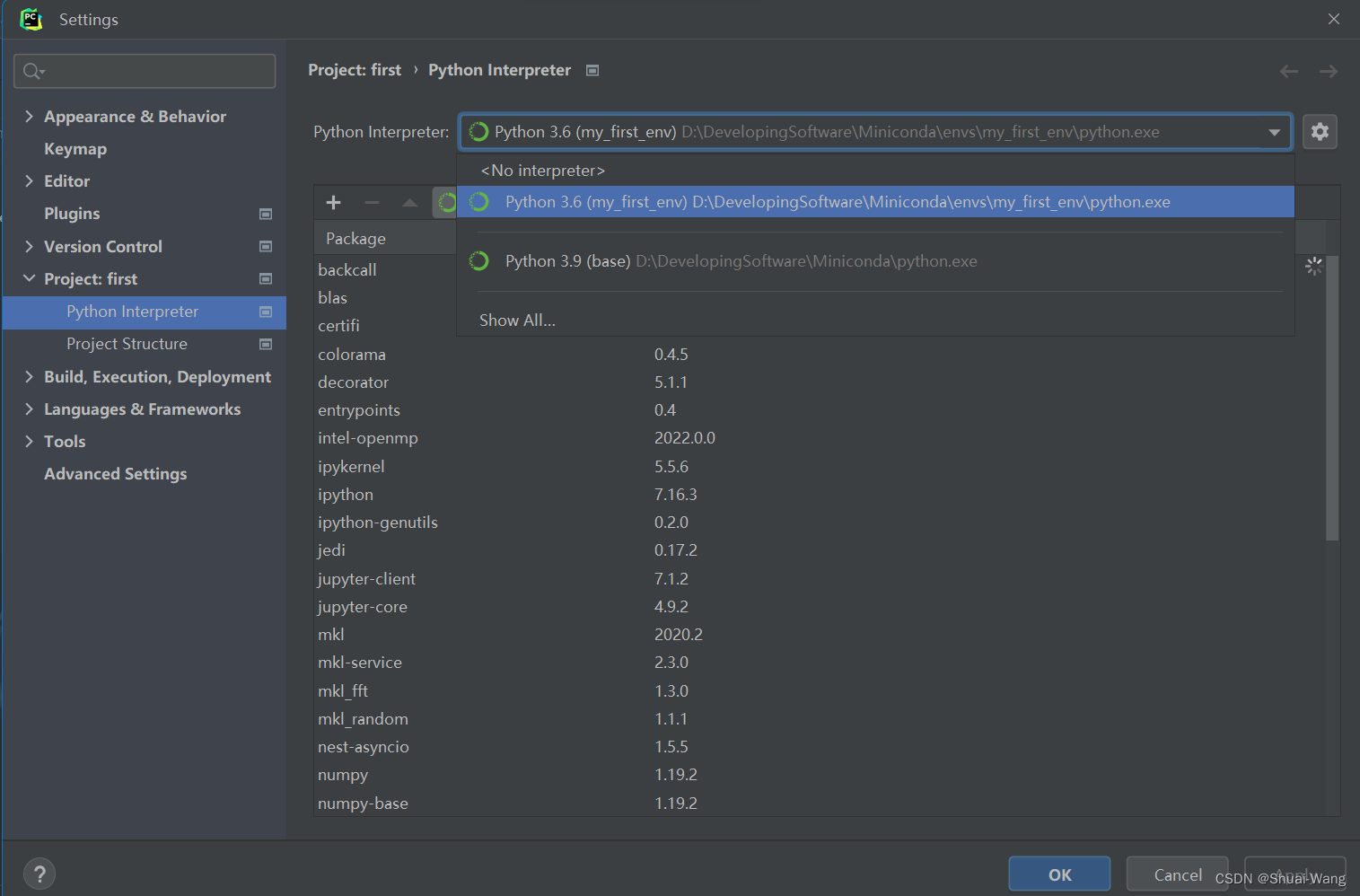1360x896 pixels.
Task: Click the help question mark icon
Action: (x=39, y=874)
